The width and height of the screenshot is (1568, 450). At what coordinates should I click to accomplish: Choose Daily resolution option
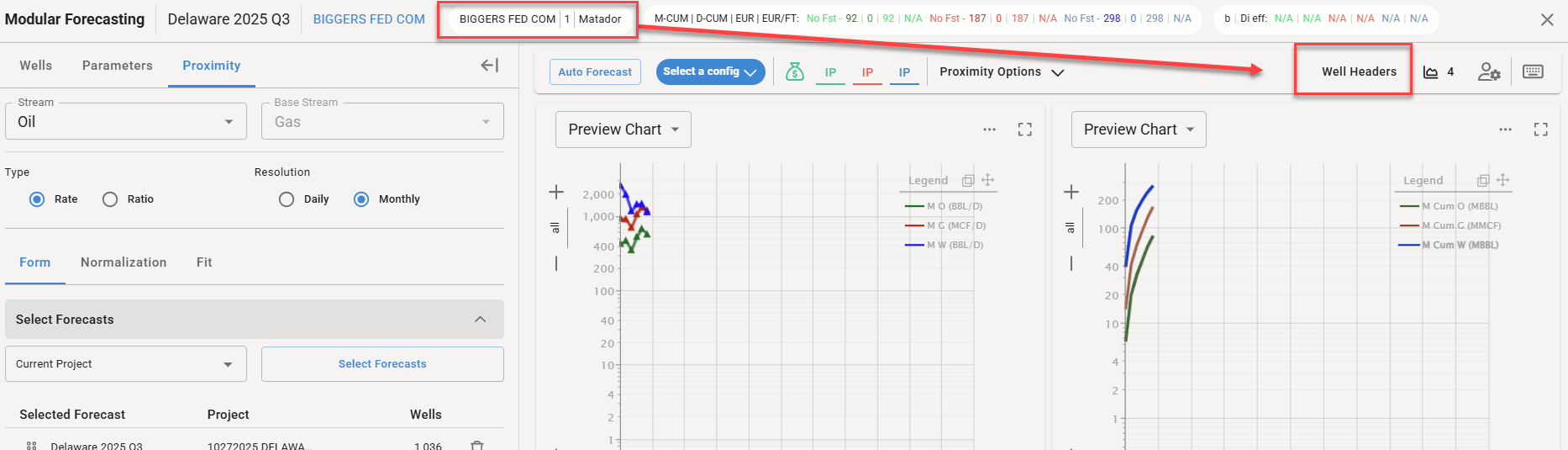click(x=287, y=199)
